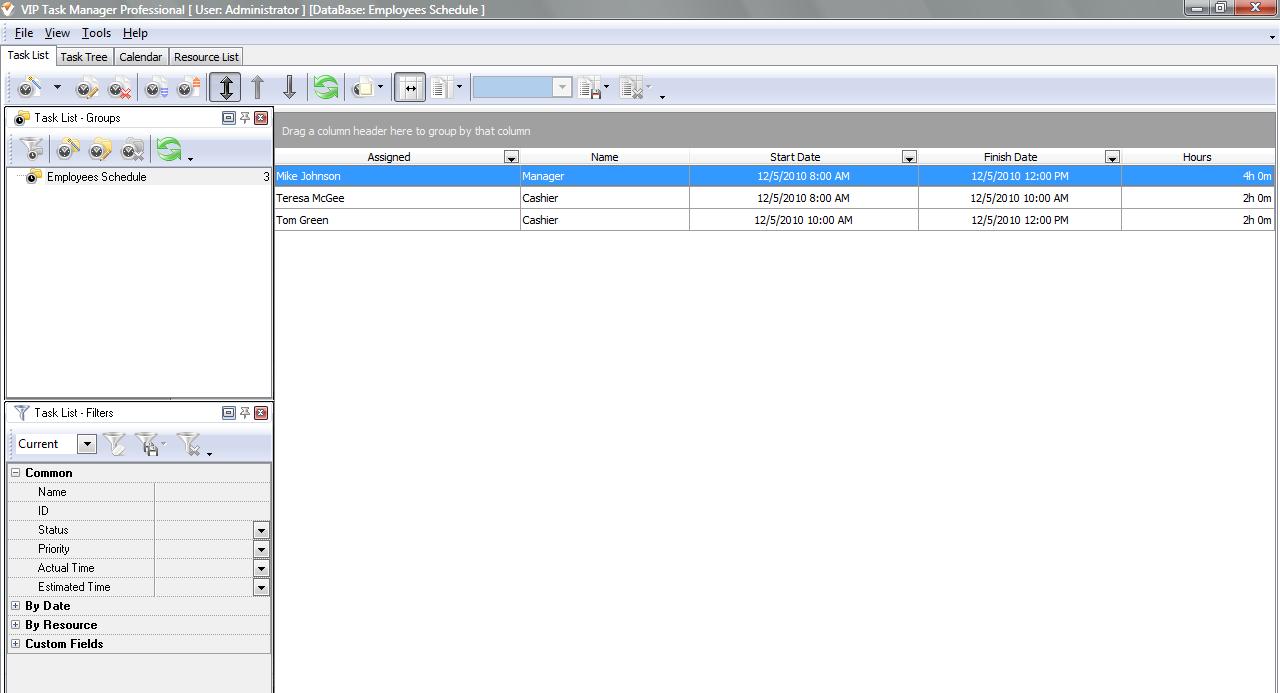Image resolution: width=1280 pixels, height=693 pixels.
Task: Pin the Task List - Groups panel
Action: [245, 118]
